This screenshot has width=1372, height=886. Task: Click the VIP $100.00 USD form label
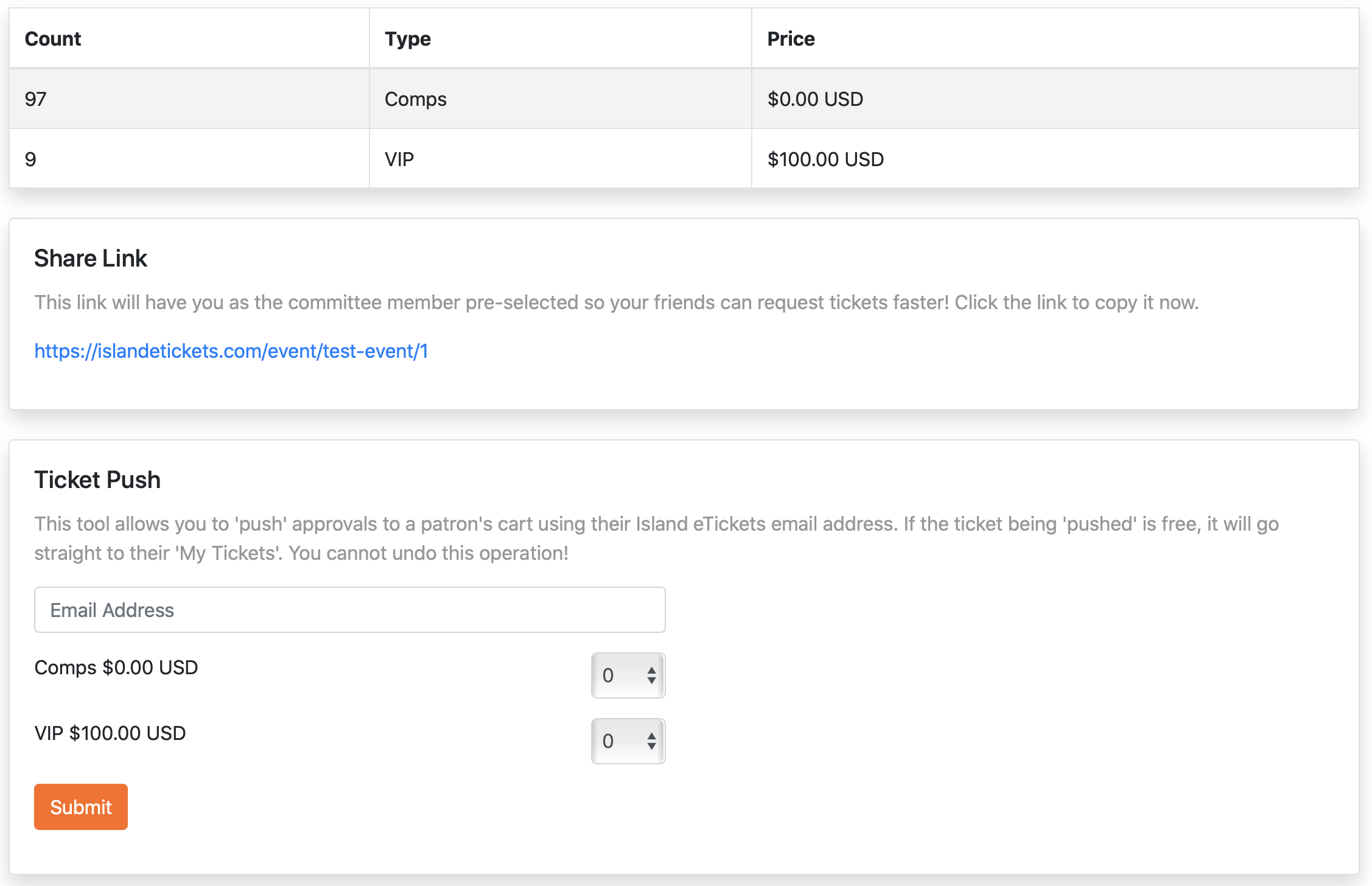110,733
